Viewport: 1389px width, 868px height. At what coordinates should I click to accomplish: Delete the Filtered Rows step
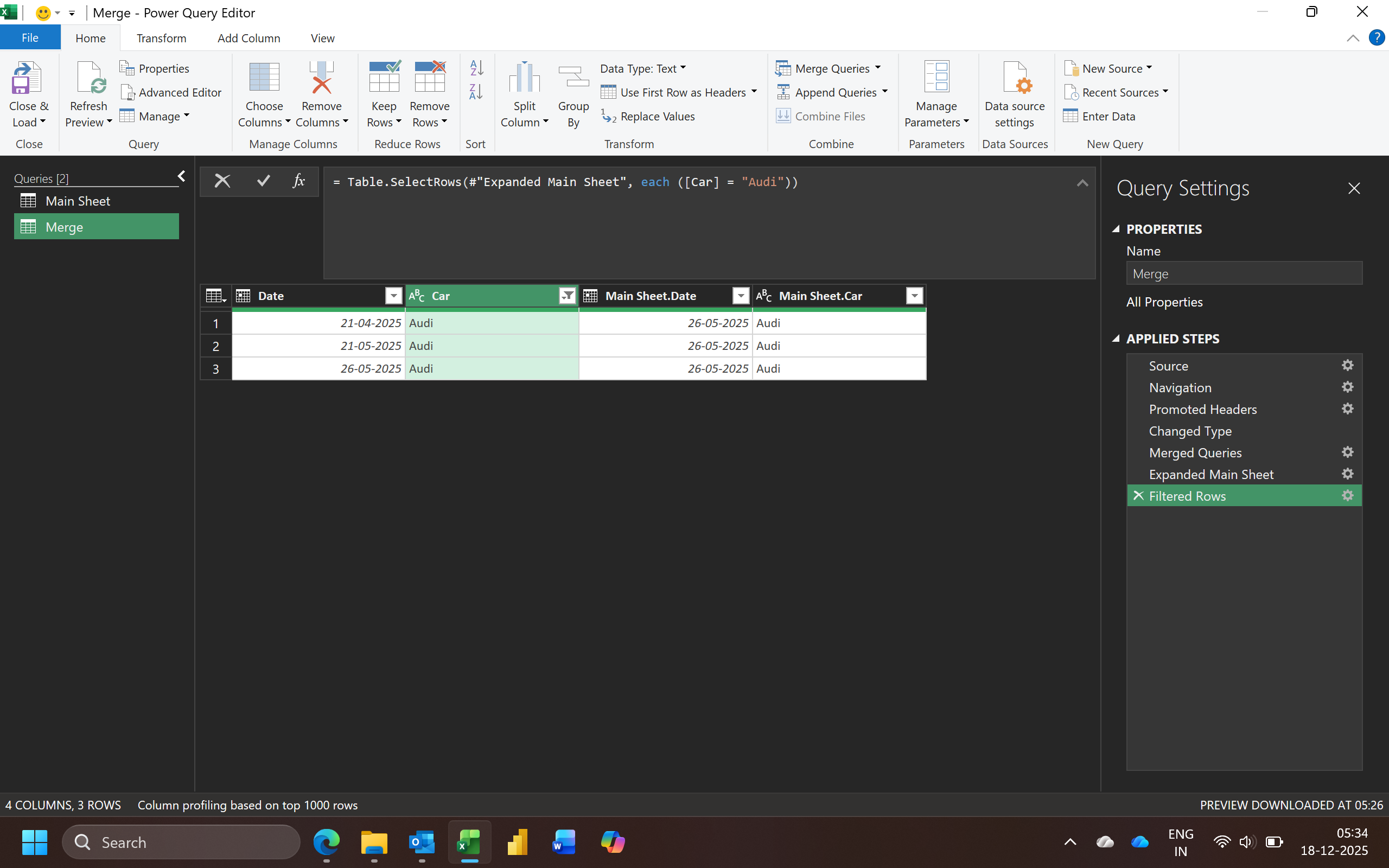(1139, 495)
